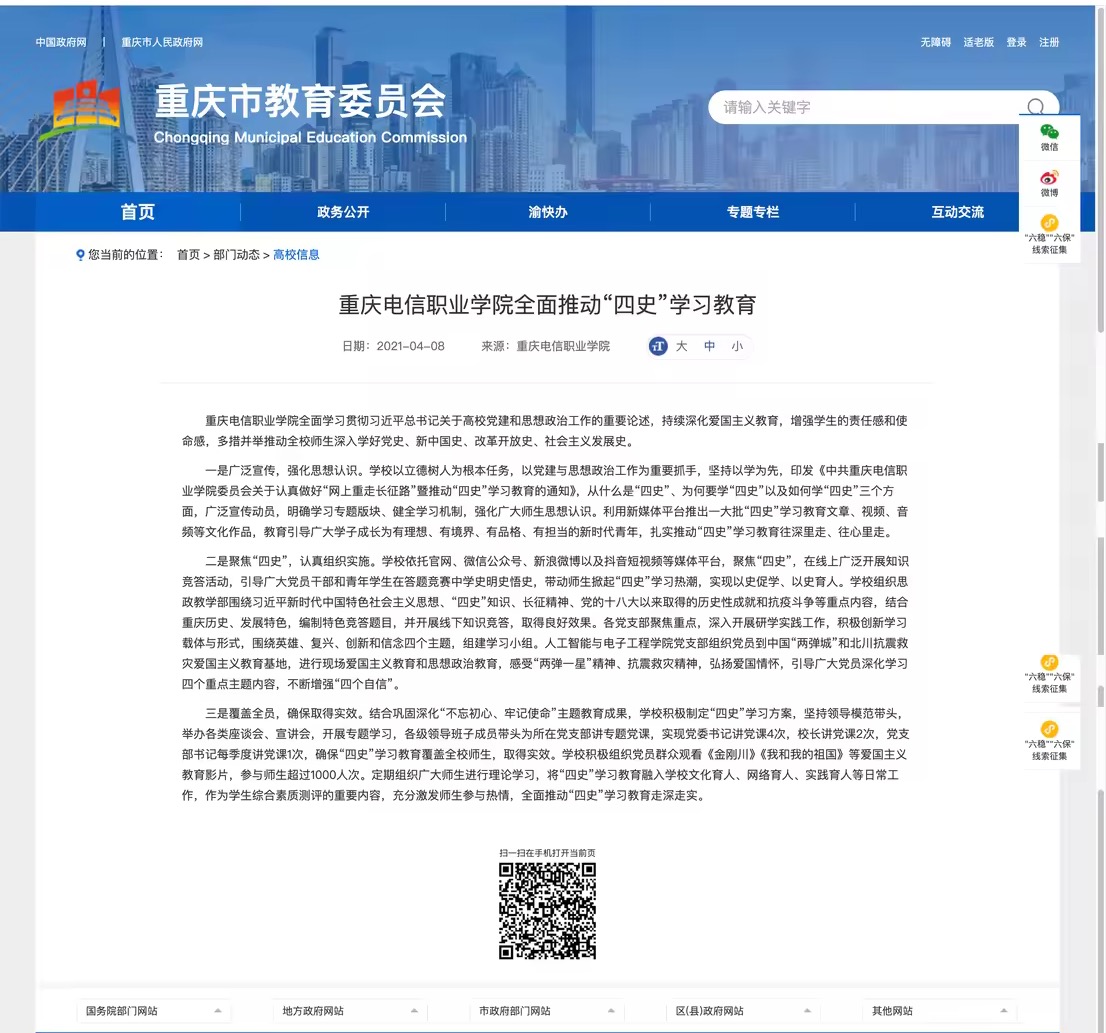This screenshot has height=1033, width=1106.
Task: Set font size to 大
Action: [x=681, y=346]
